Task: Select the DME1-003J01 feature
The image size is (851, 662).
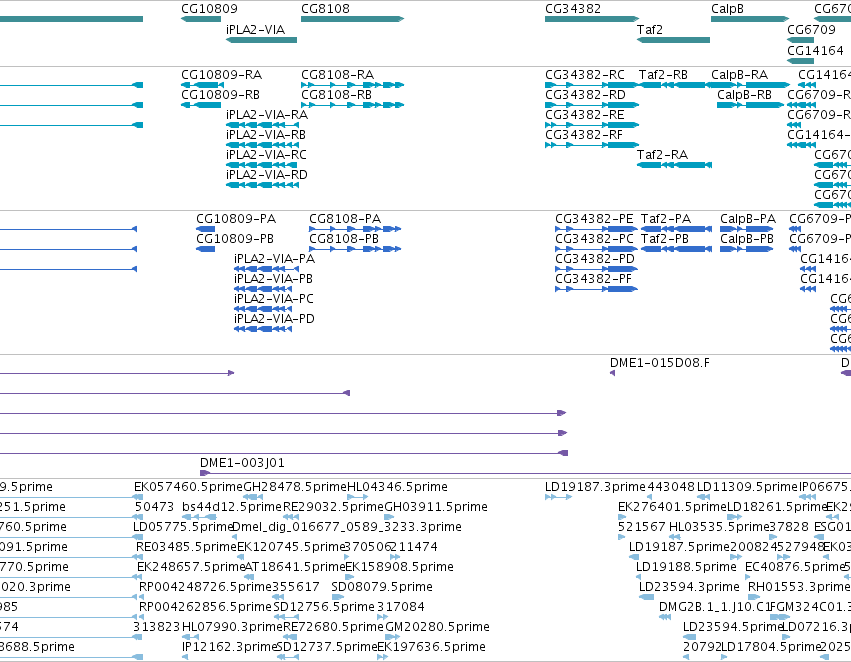Action: click(525, 473)
